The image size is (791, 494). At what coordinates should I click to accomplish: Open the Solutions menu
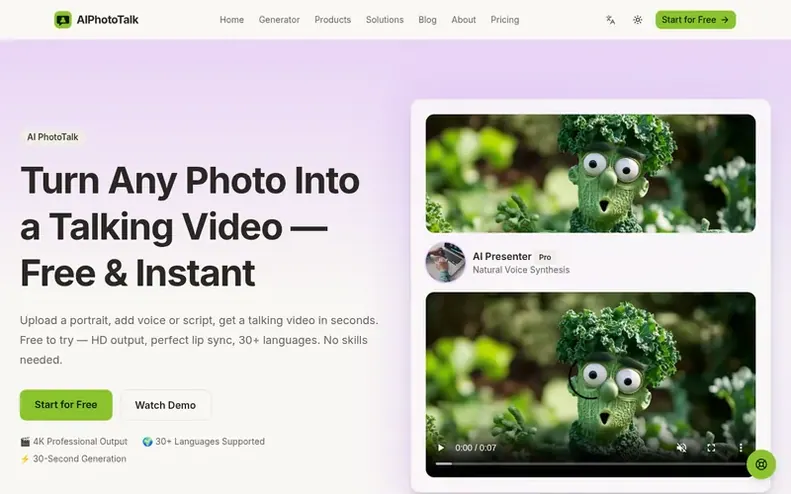click(384, 20)
